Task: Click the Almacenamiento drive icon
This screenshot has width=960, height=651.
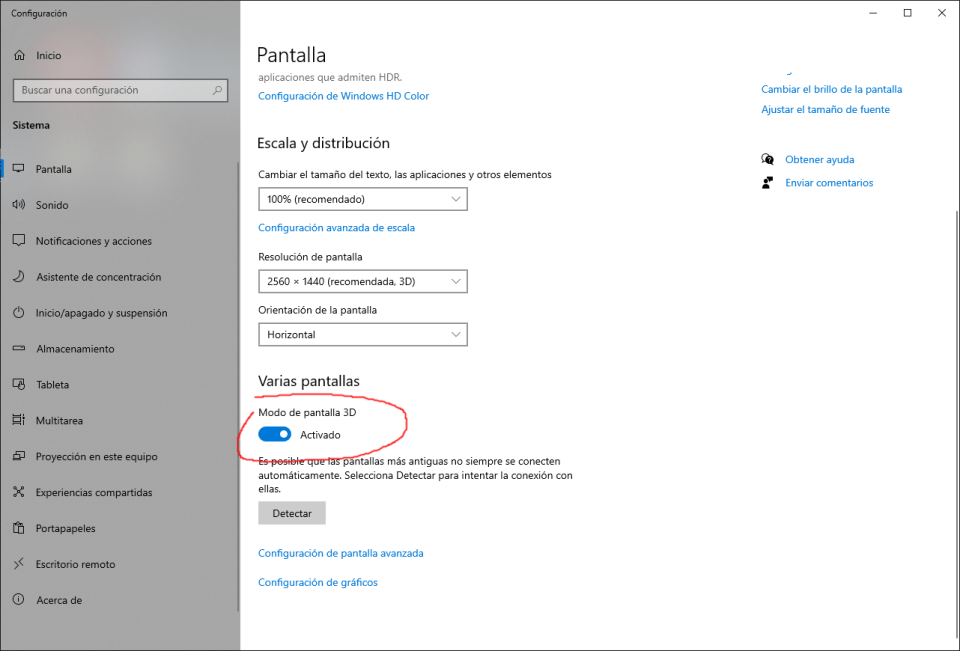Action: [x=18, y=349]
